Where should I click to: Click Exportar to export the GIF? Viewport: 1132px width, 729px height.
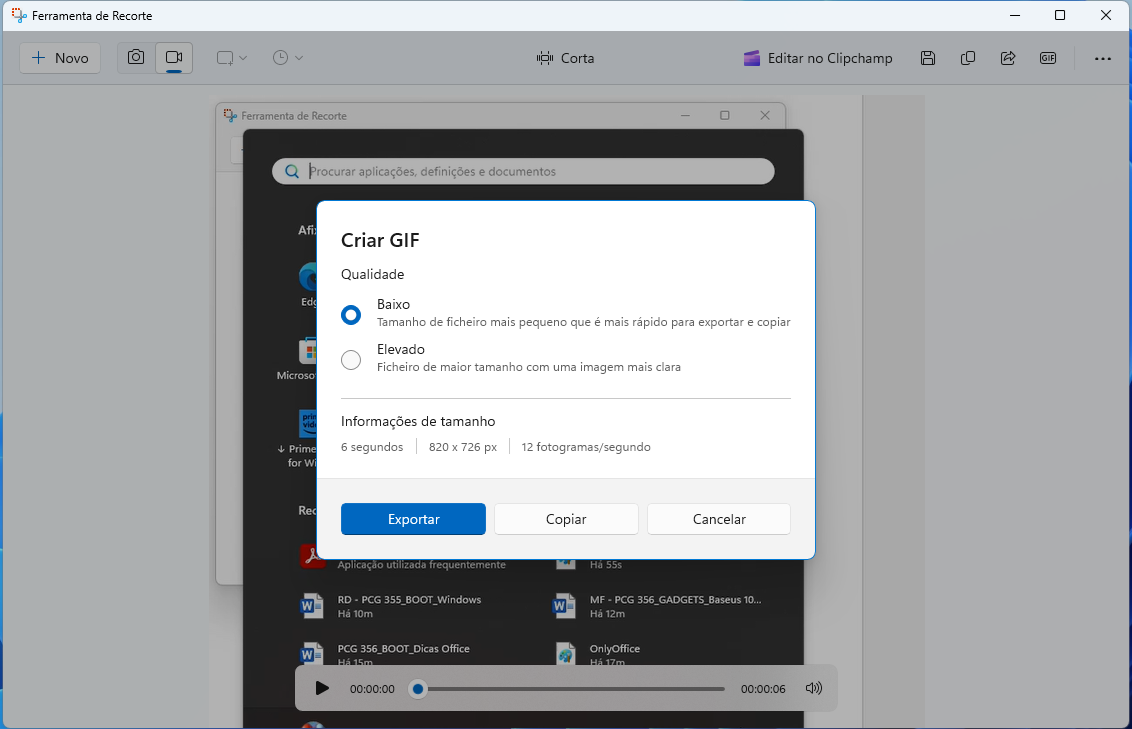pos(413,519)
